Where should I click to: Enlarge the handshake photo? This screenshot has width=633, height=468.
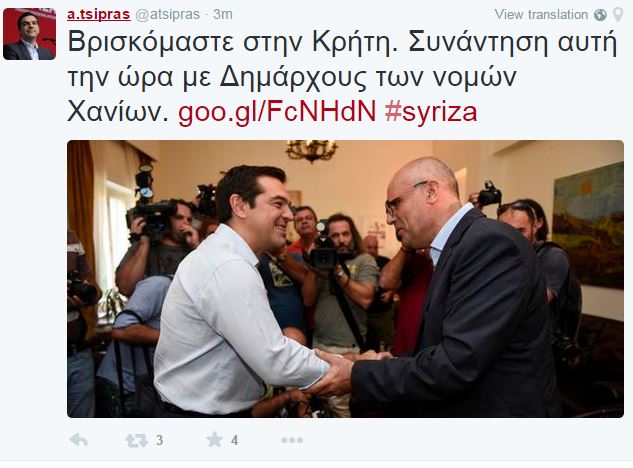point(346,279)
